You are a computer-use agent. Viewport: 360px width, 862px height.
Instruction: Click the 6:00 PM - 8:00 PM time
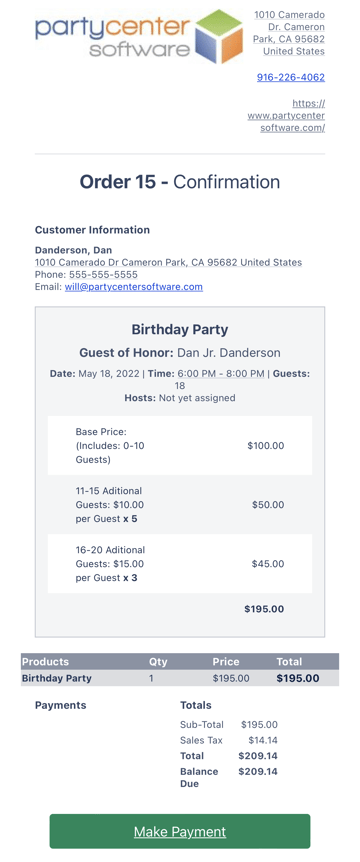click(x=220, y=374)
